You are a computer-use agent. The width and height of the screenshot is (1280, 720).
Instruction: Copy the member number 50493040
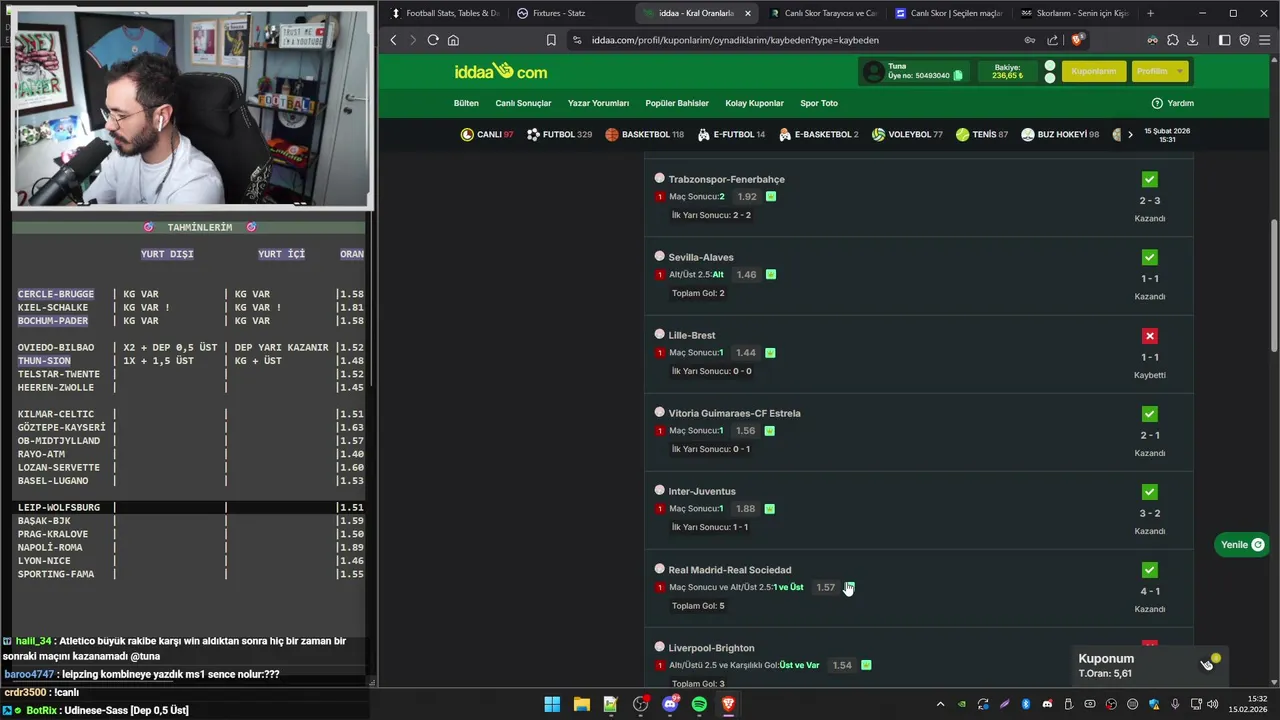(x=958, y=76)
